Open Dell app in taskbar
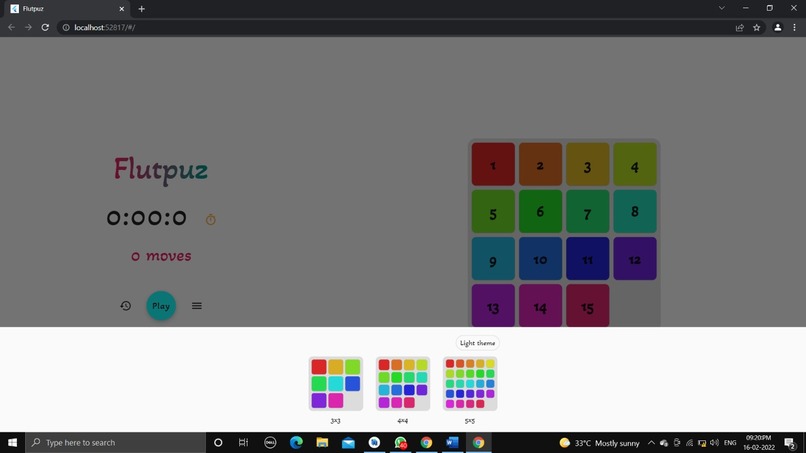The width and height of the screenshot is (806, 453). [x=270, y=442]
